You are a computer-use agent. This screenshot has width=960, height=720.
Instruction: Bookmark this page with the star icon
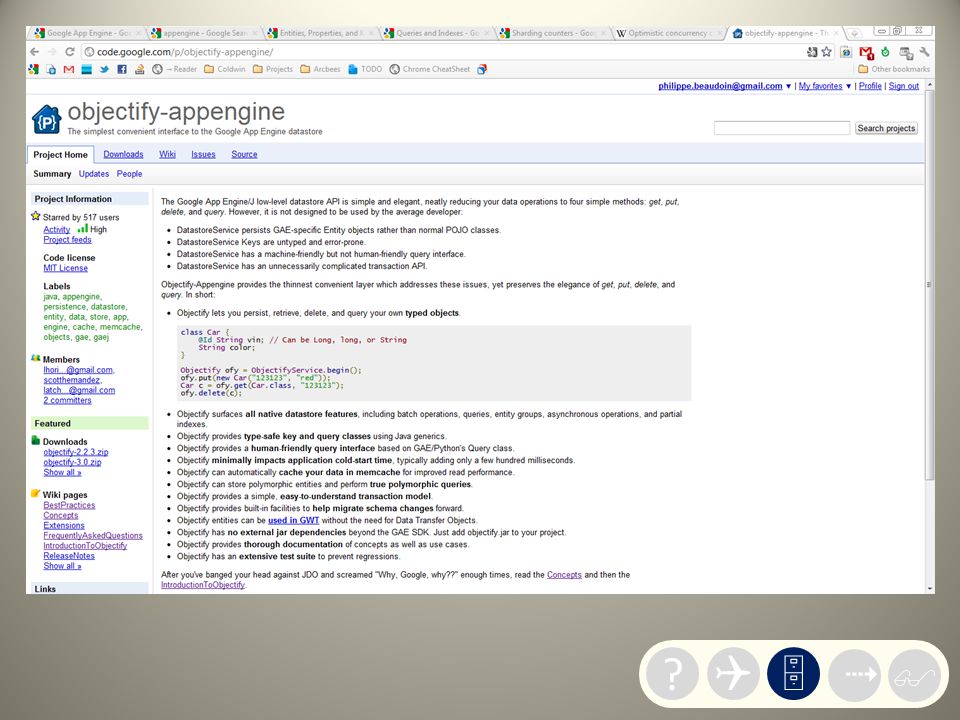827,52
